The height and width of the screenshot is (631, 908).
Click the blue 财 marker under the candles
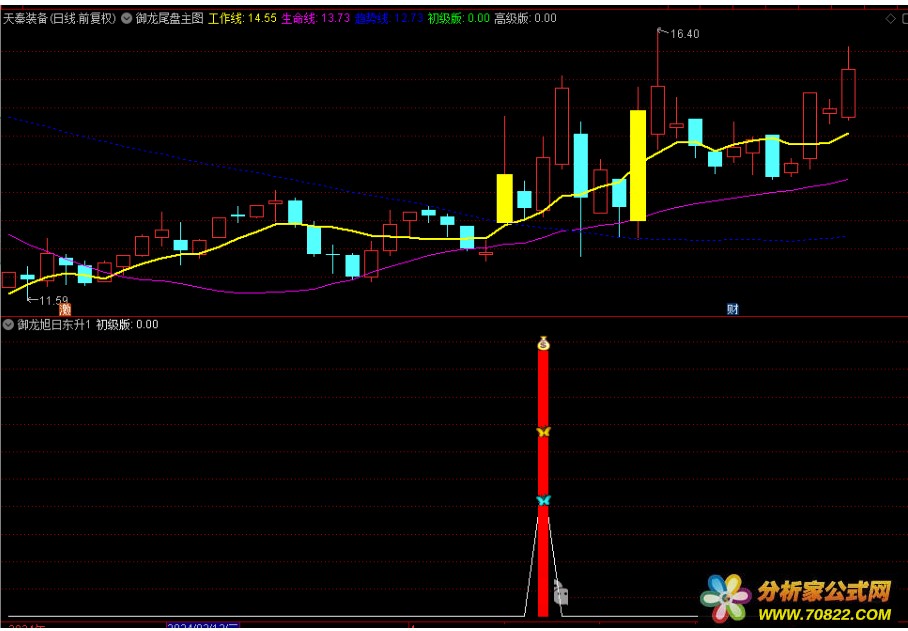click(733, 309)
